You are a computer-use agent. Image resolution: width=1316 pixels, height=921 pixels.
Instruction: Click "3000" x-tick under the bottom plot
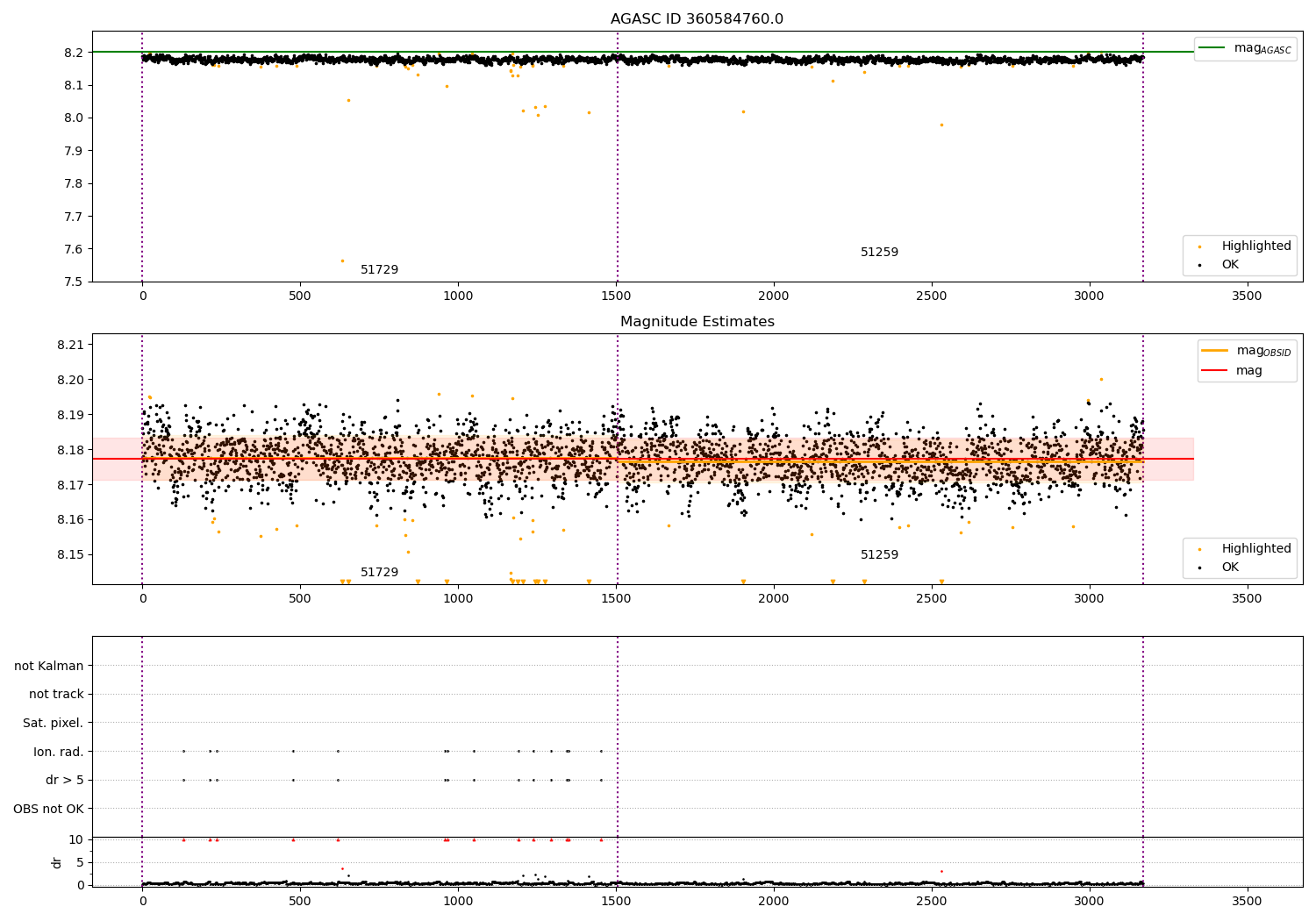tap(1090, 901)
